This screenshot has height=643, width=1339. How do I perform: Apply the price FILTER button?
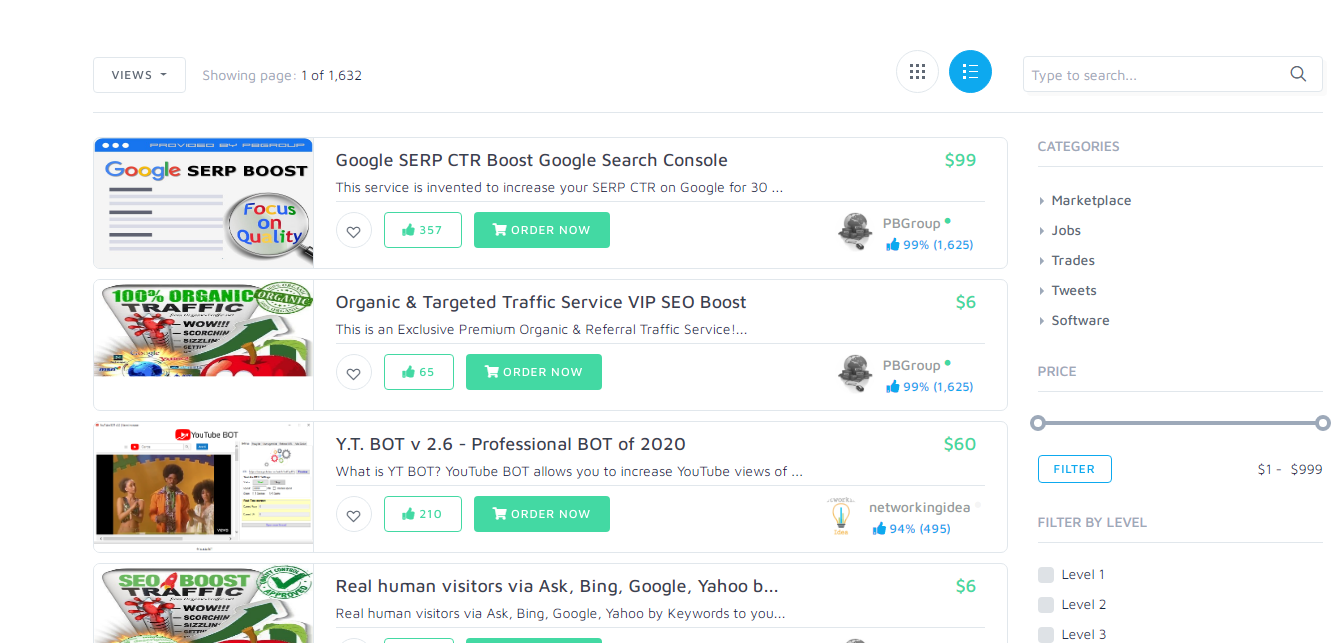point(1074,469)
